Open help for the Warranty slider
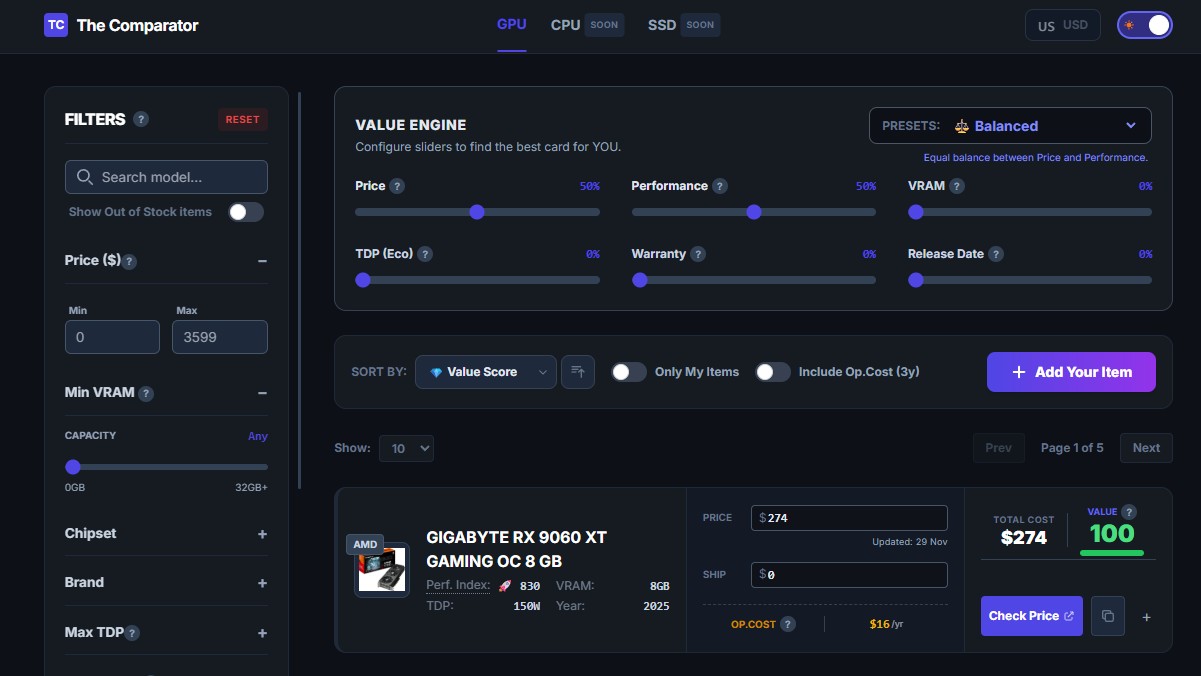1201x676 pixels. (x=698, y=254)
